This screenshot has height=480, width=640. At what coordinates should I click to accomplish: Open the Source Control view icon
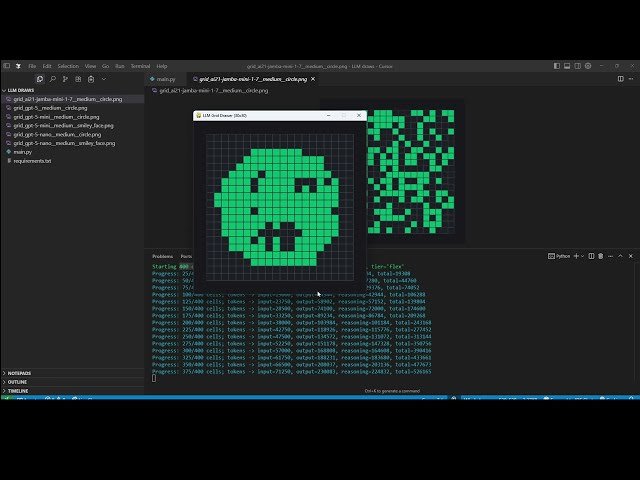(66, 79)
